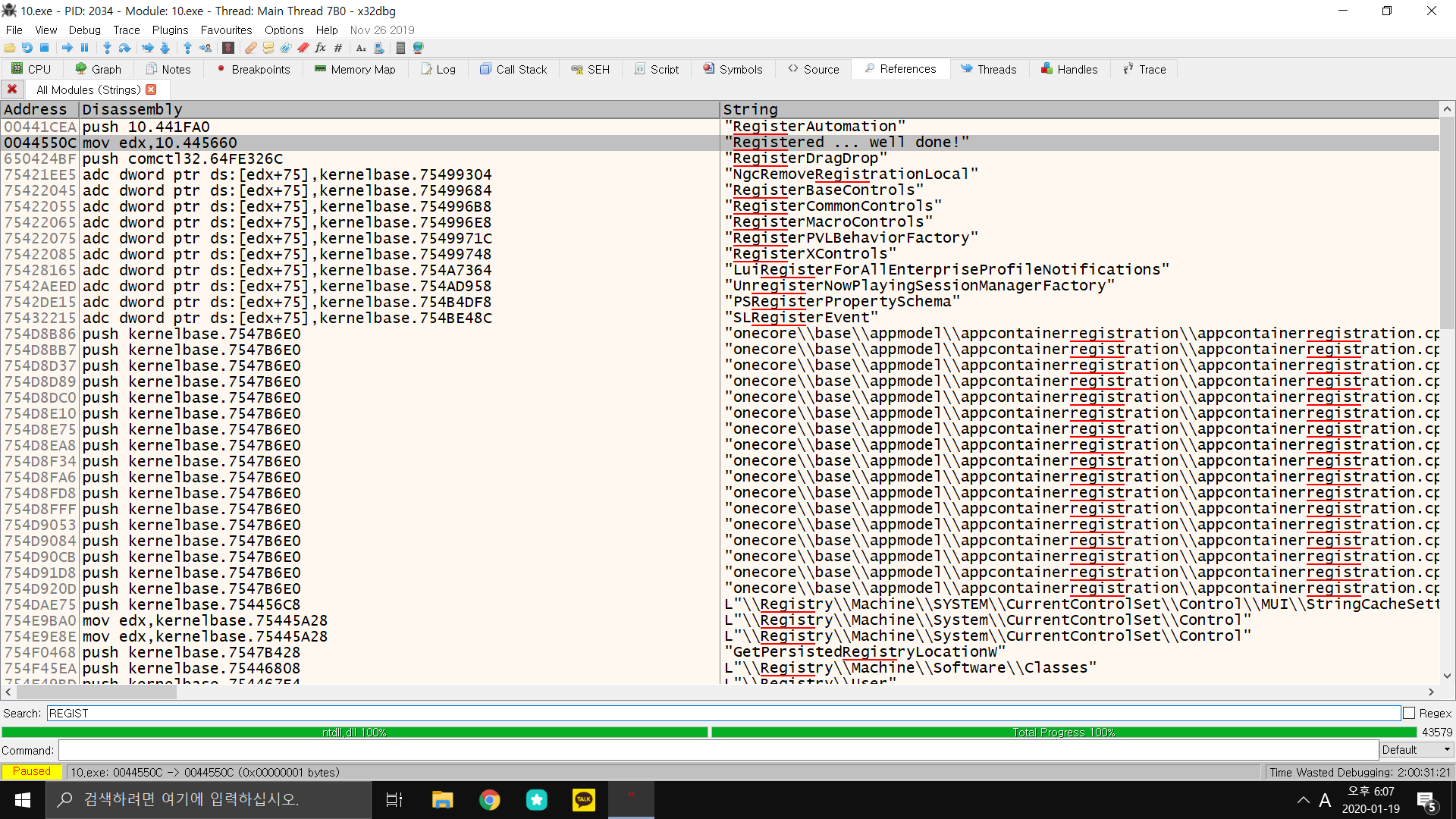Click the Command input field
This screenshot has width=1456, height=819.
tap(718, 750)
